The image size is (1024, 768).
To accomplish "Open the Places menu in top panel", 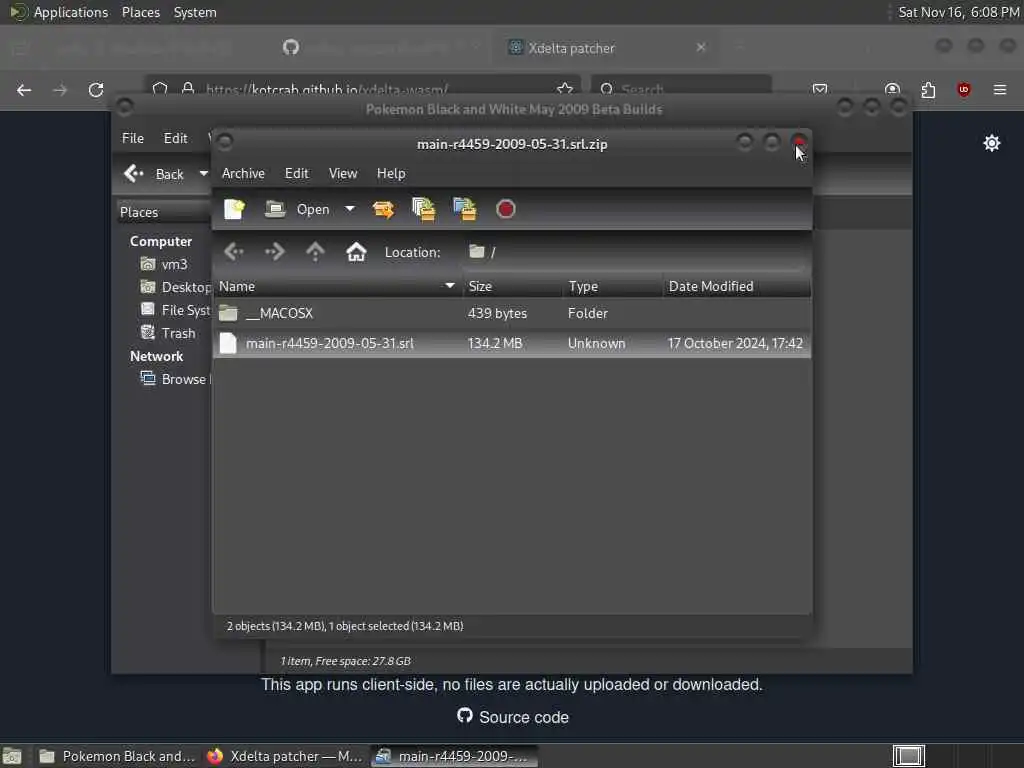I will [141, 12].
